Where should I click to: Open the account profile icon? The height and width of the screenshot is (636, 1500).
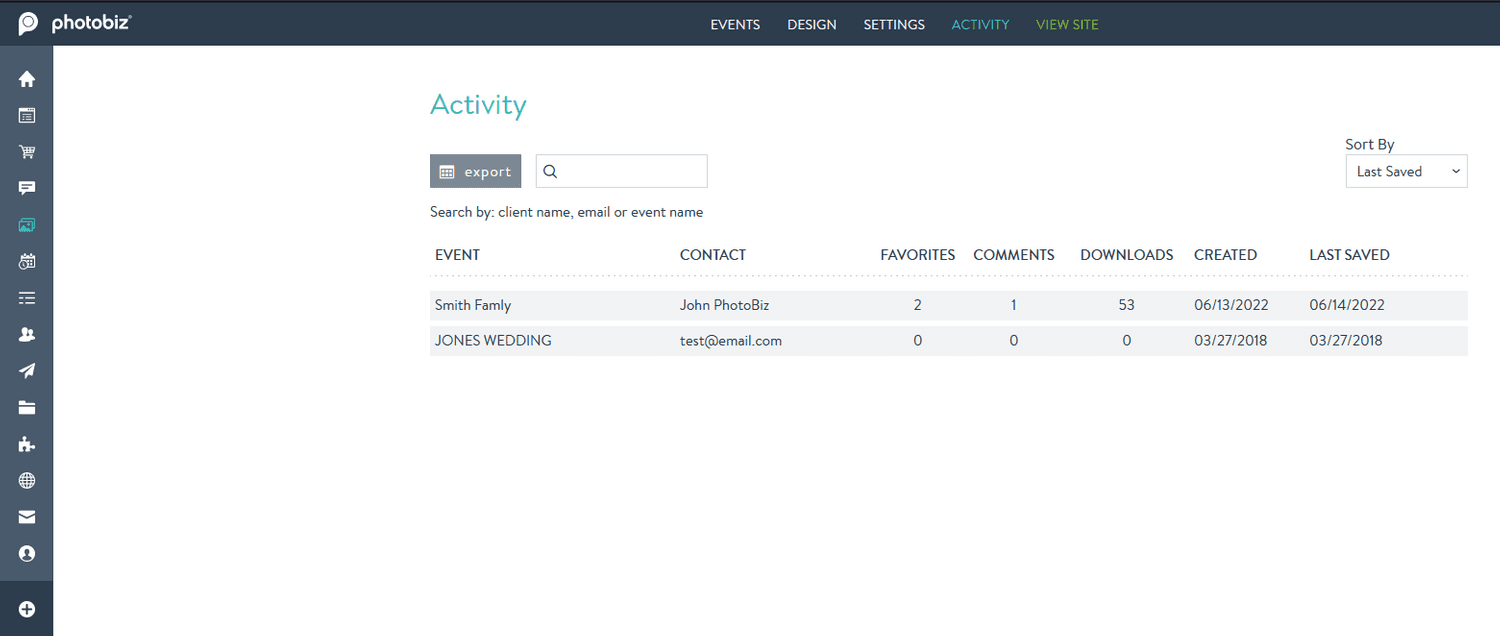pos(26,553)
